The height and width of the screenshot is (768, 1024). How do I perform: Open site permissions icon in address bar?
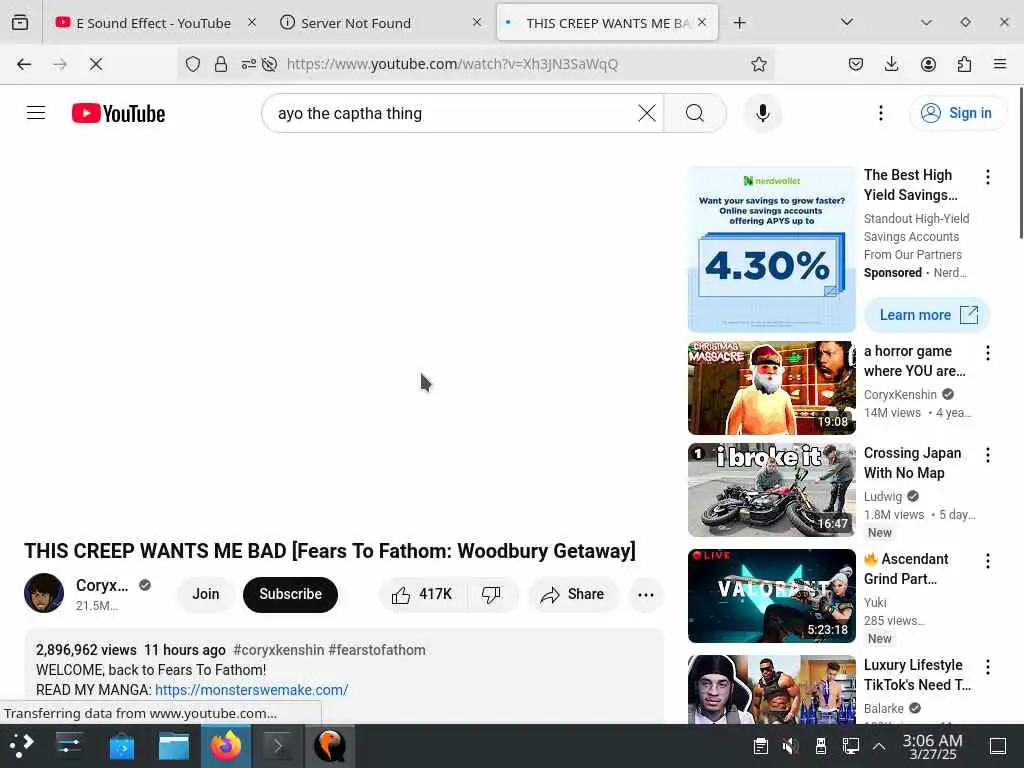click(x=249, y=64)
